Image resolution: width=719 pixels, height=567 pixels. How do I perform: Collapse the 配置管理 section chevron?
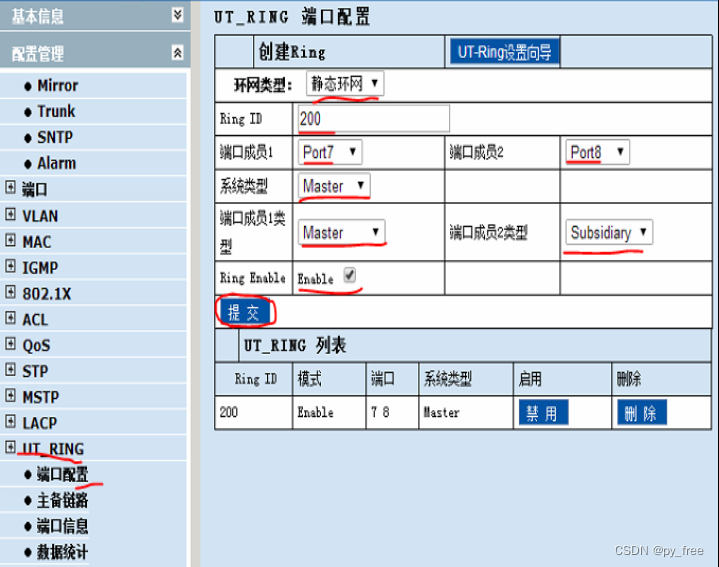[177, 53]
